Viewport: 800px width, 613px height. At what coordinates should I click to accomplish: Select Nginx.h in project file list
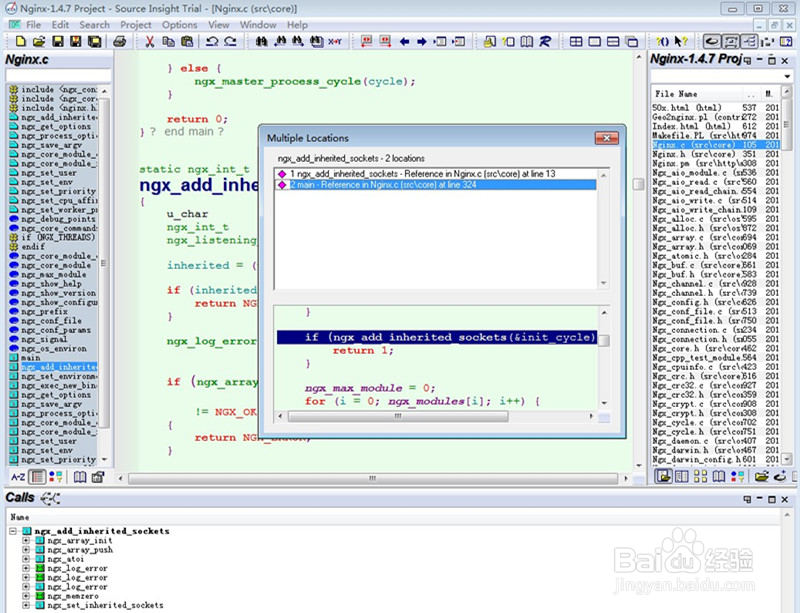coord(715,154)
